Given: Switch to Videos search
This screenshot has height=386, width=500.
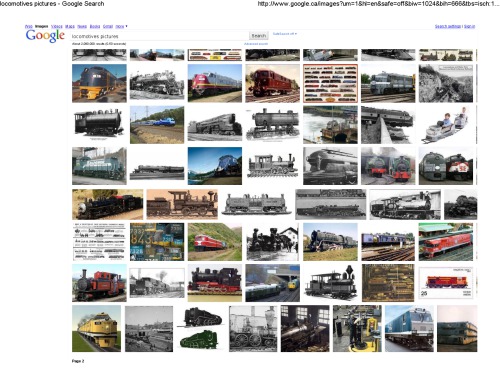Looking at the screenshot, I should 57,26.
